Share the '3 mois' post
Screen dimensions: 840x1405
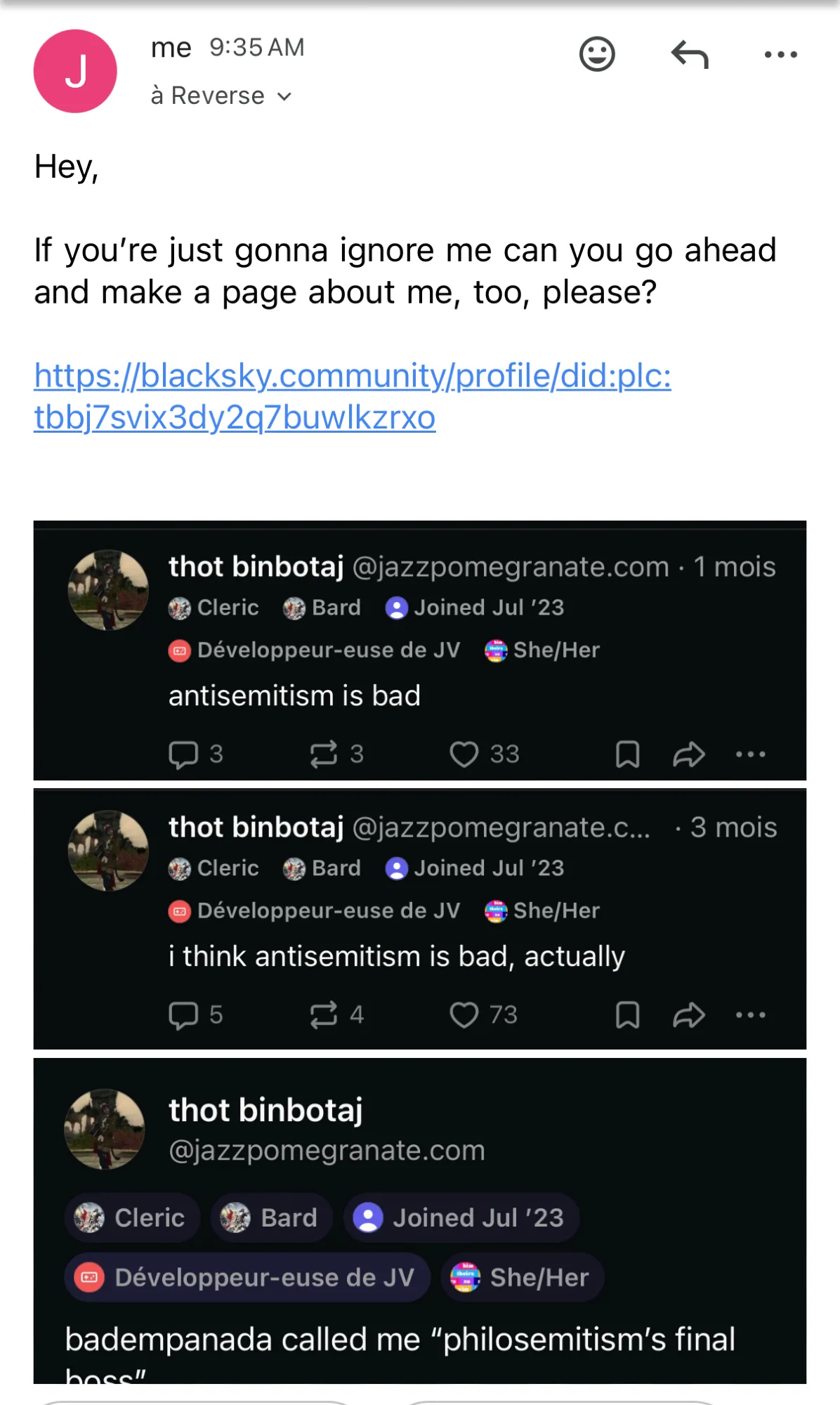click(x=688, y=1015)
